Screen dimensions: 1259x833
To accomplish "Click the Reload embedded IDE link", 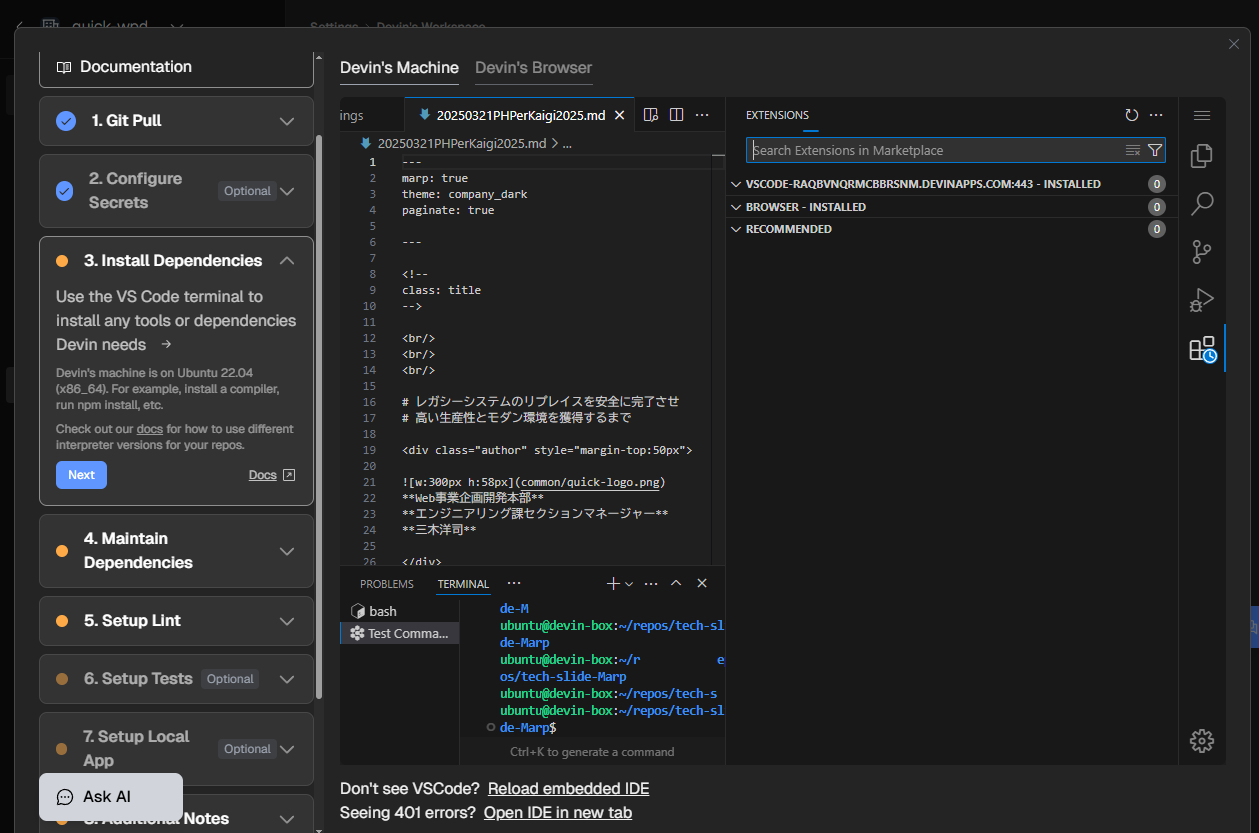I will [568, 789].
